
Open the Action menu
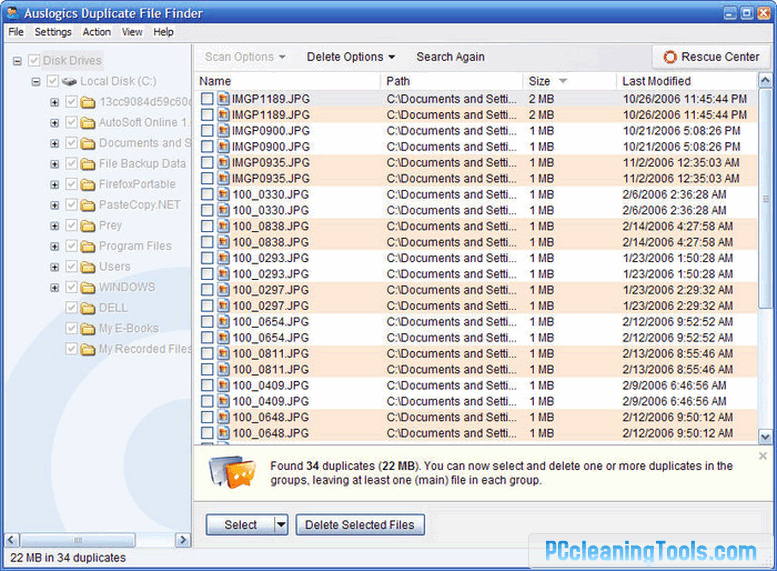coord(97,32)
